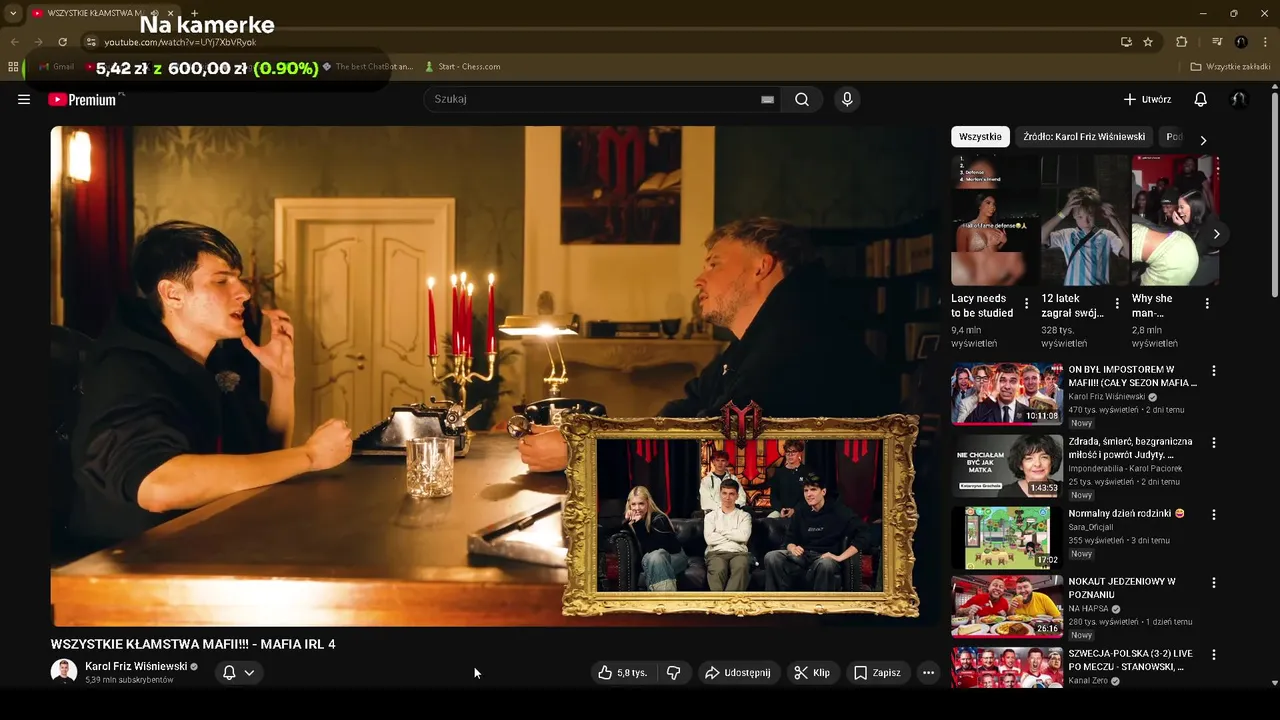This screenshot has width=1280, height=720.
Task: Open the tab search chevron
Action: pyautogui.click(x=13, y=13)
